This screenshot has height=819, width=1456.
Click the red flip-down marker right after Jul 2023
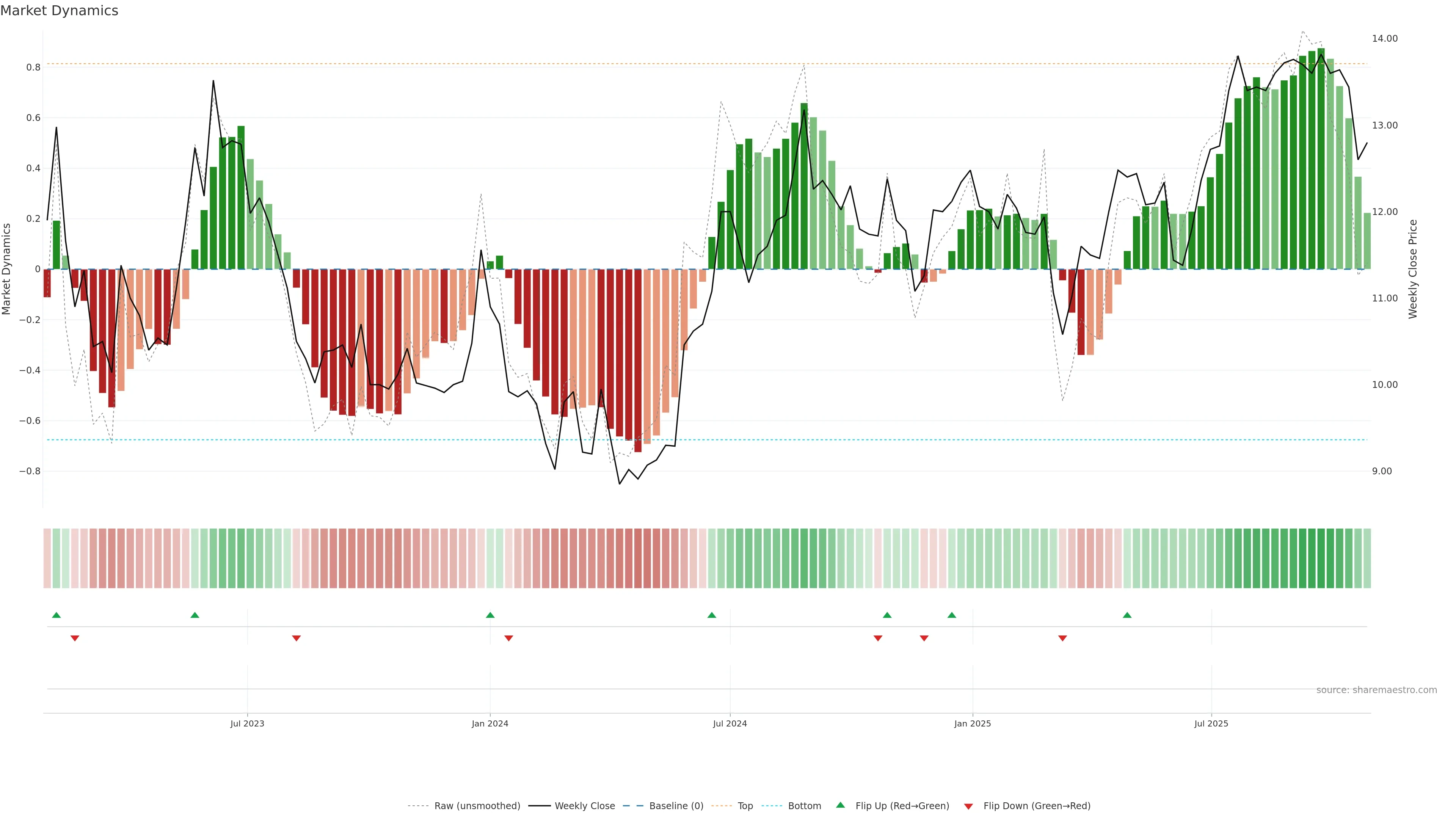click(x=296, y=638)
